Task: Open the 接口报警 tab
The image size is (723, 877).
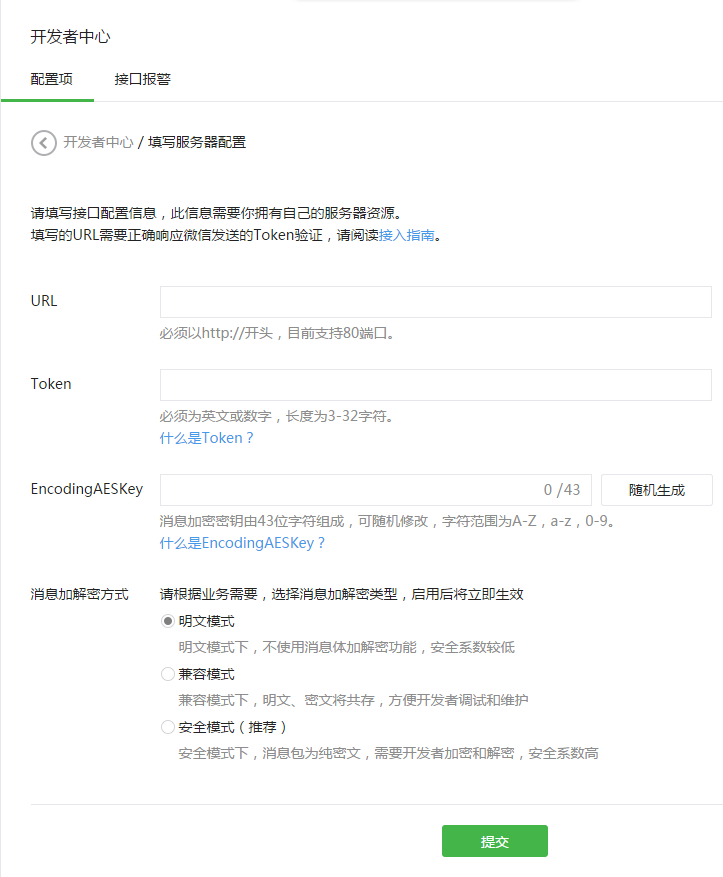Action: (142, 79)
